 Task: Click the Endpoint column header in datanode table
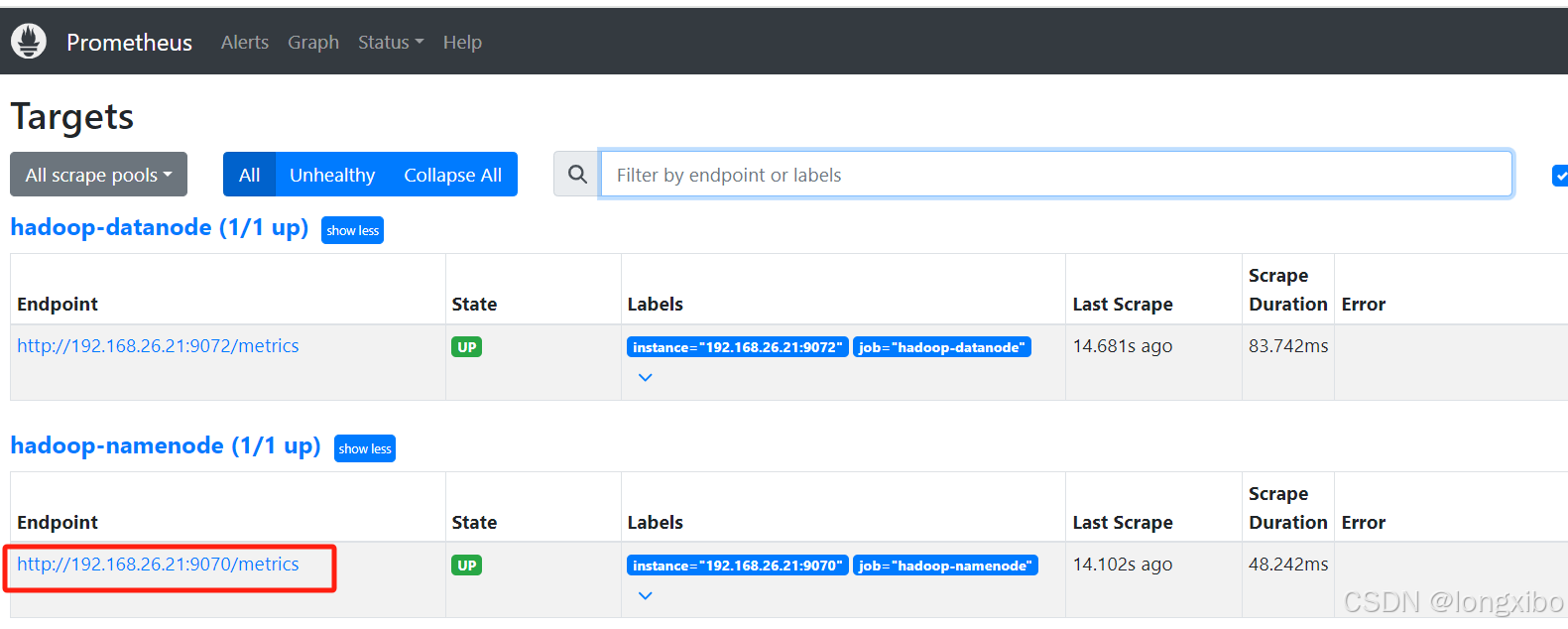[x=58, y=304]
